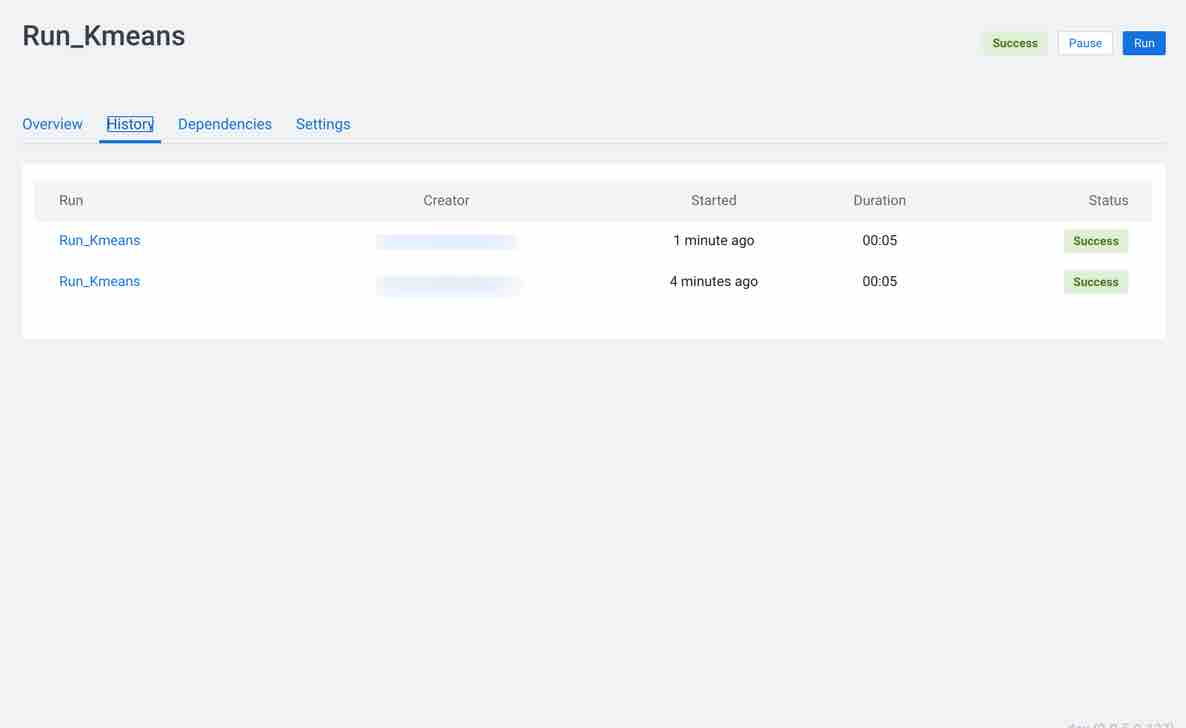Screen dimensions: 1186x728
Task: Click the Creator column header
Action: (x=446, y=201)
